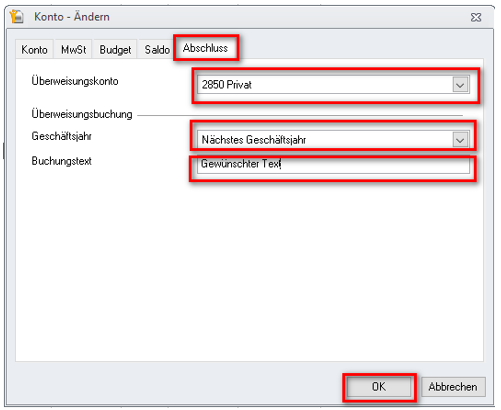Click the Nächstes Geschäftsjahr combo field
Viewport: 501px width, 410px height.
click(333, 140)
